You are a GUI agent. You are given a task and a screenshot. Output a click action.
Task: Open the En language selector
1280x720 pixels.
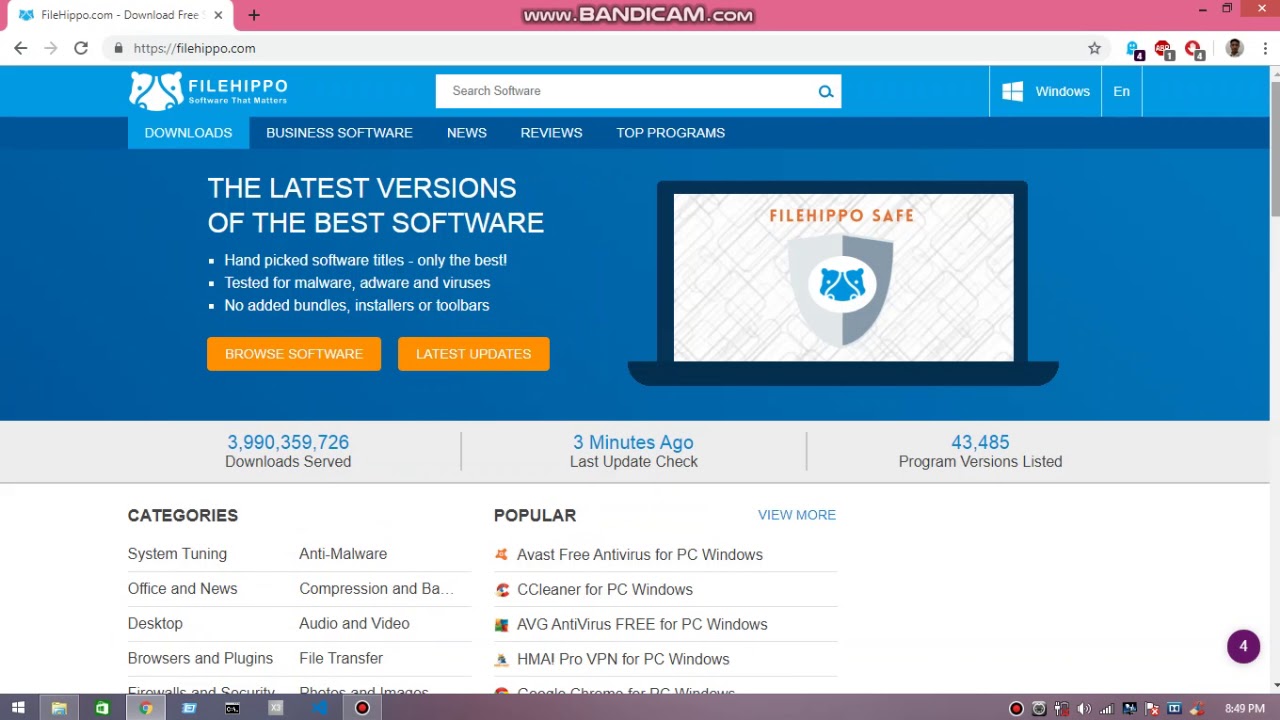(1122, 91)
